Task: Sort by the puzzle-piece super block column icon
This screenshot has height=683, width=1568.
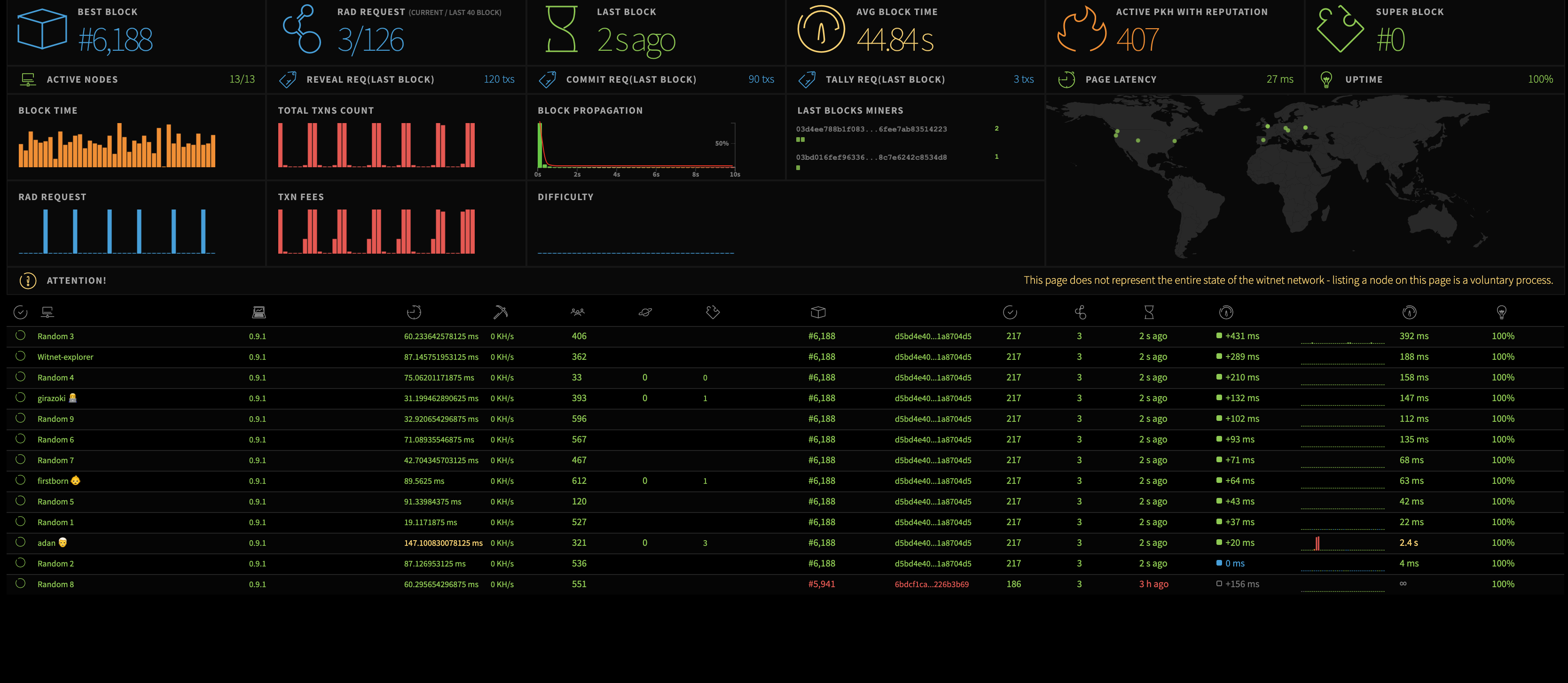Action: click(712, 312)
